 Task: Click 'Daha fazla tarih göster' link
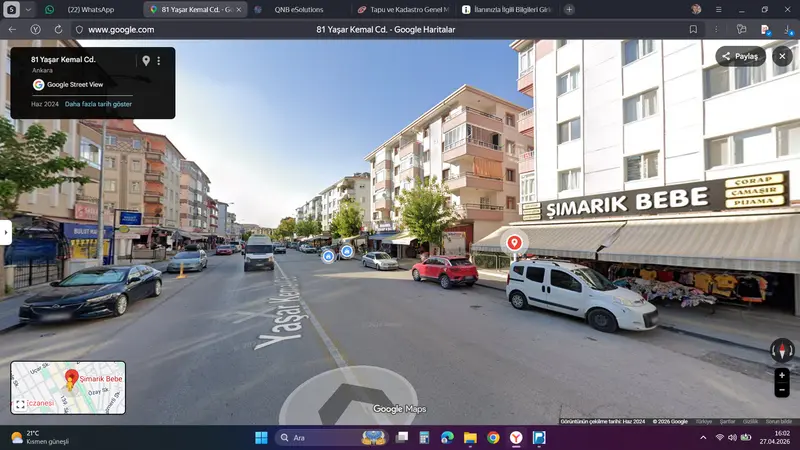tap(98, 104)
